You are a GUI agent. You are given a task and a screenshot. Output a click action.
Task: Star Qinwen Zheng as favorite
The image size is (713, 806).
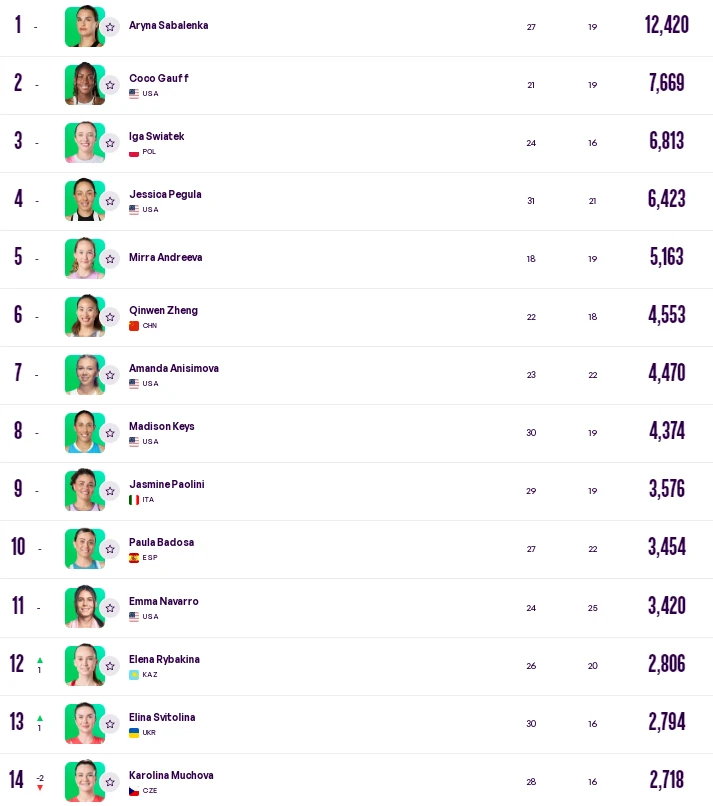point(110,317)
